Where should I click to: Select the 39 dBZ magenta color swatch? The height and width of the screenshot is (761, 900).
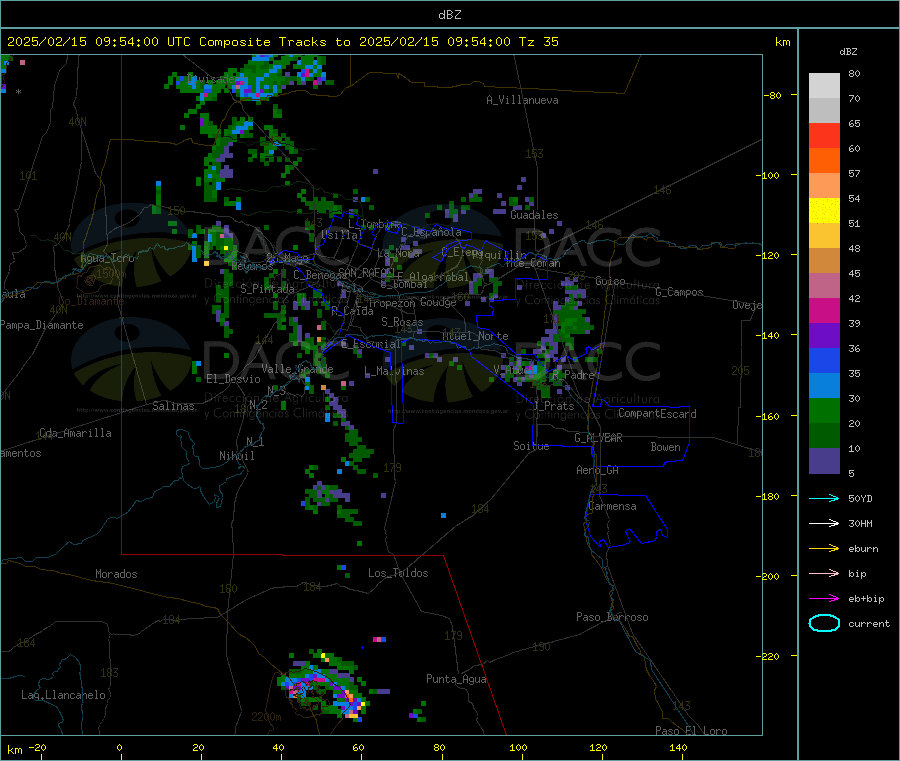(x=824, y=310)
